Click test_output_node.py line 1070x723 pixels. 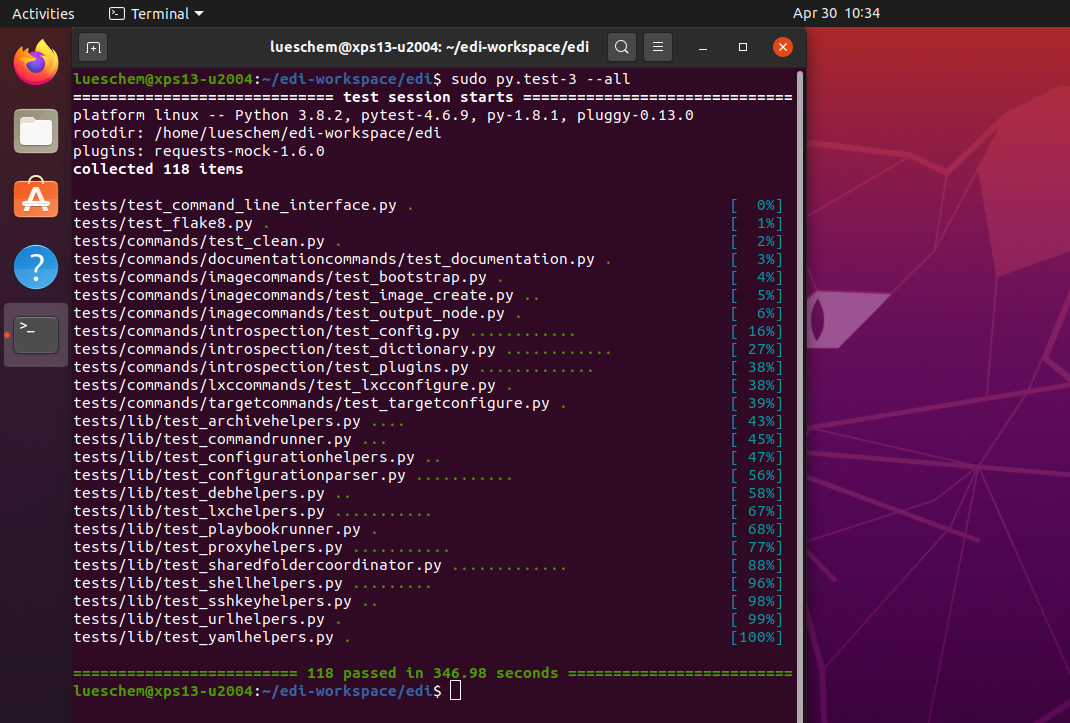427,313
